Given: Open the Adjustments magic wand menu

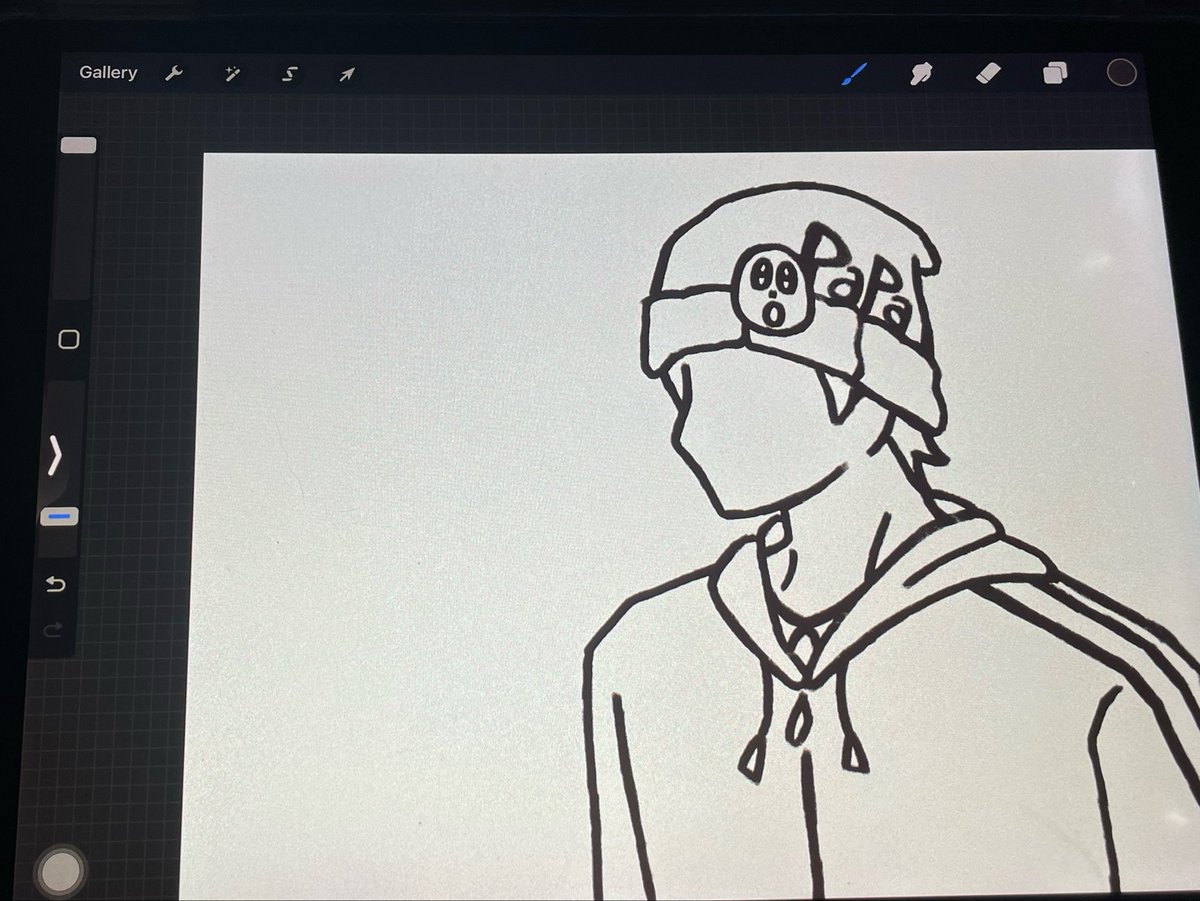Looking at the screenshot, I should [232, 74].
